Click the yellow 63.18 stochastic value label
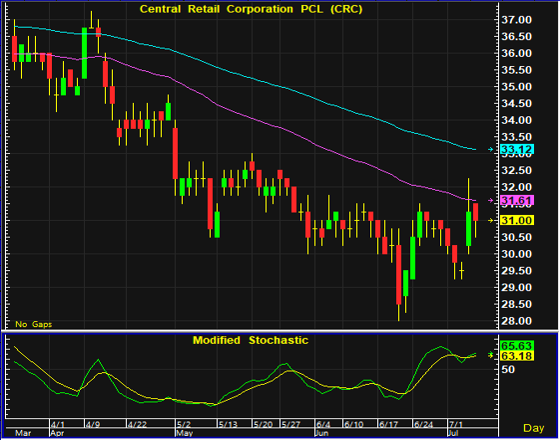This screenshot has height=440, width=560. click(517, 356)
